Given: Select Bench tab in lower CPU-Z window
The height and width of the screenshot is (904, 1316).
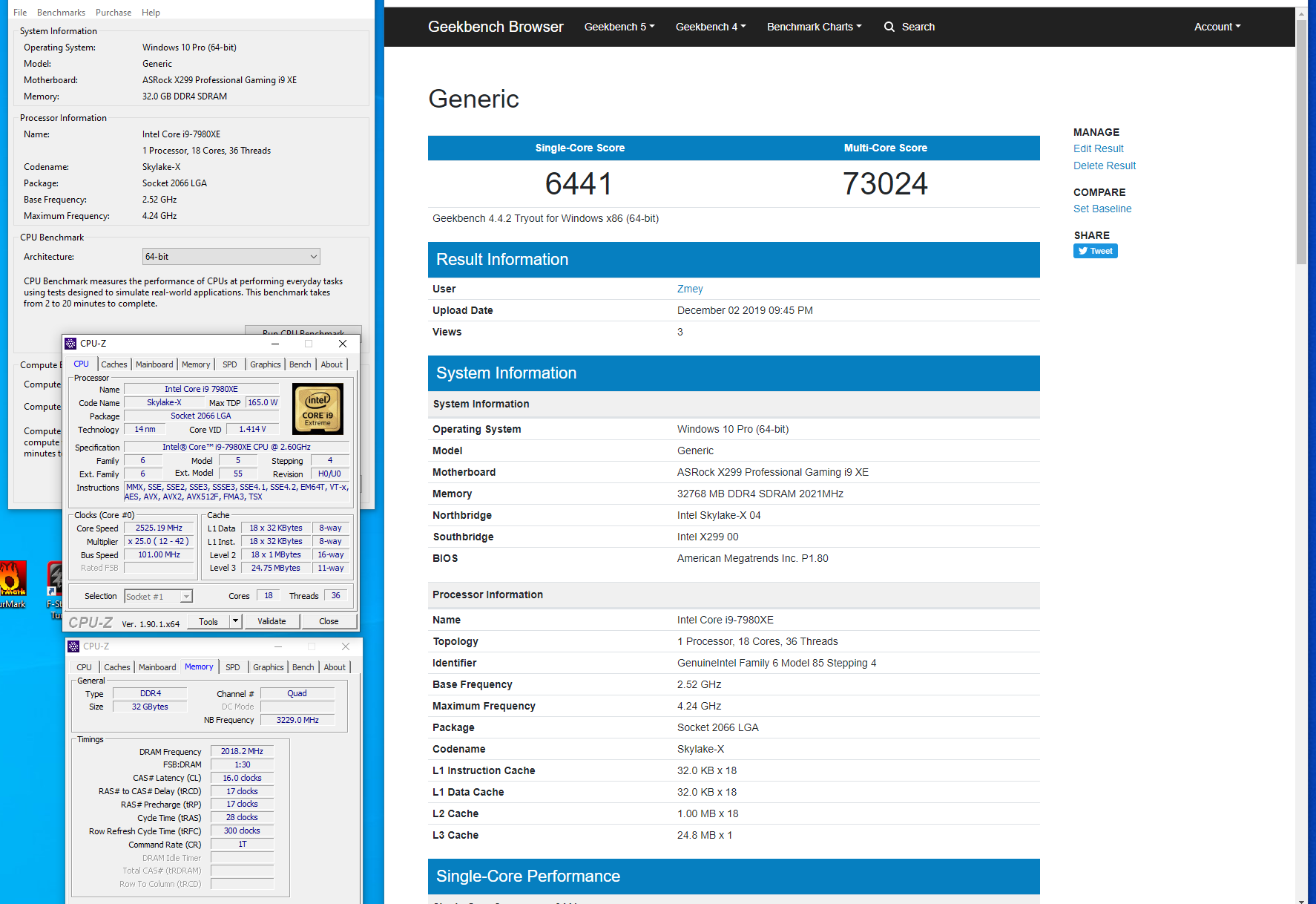Looking at the screenshot, I should tap(303, 667).
